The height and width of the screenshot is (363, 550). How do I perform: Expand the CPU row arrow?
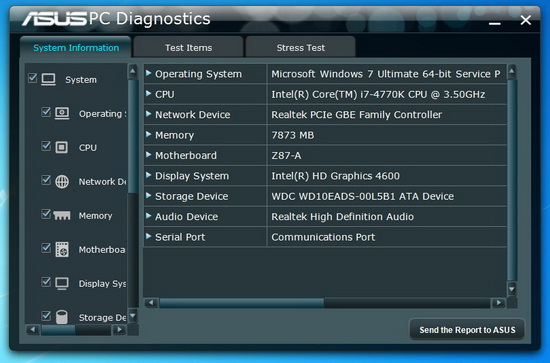click(x=148, y=93)
